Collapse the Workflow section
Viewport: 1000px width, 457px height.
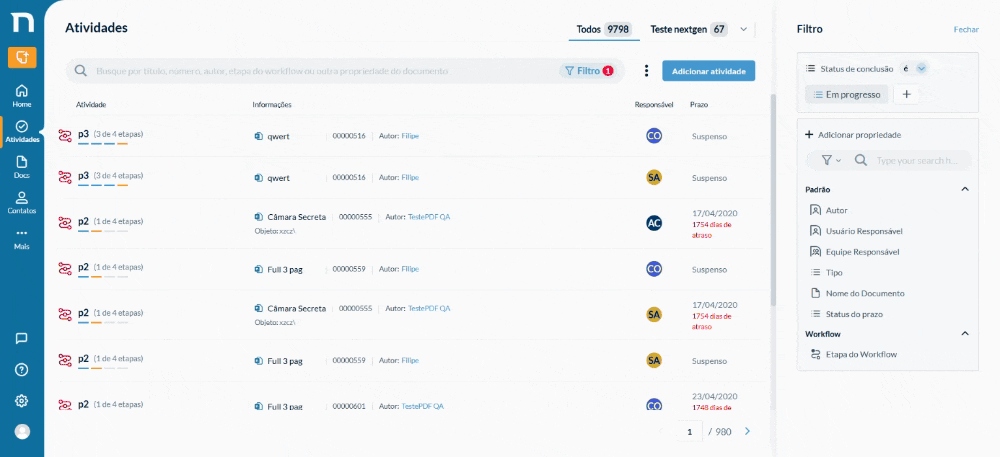coord(965,333)
